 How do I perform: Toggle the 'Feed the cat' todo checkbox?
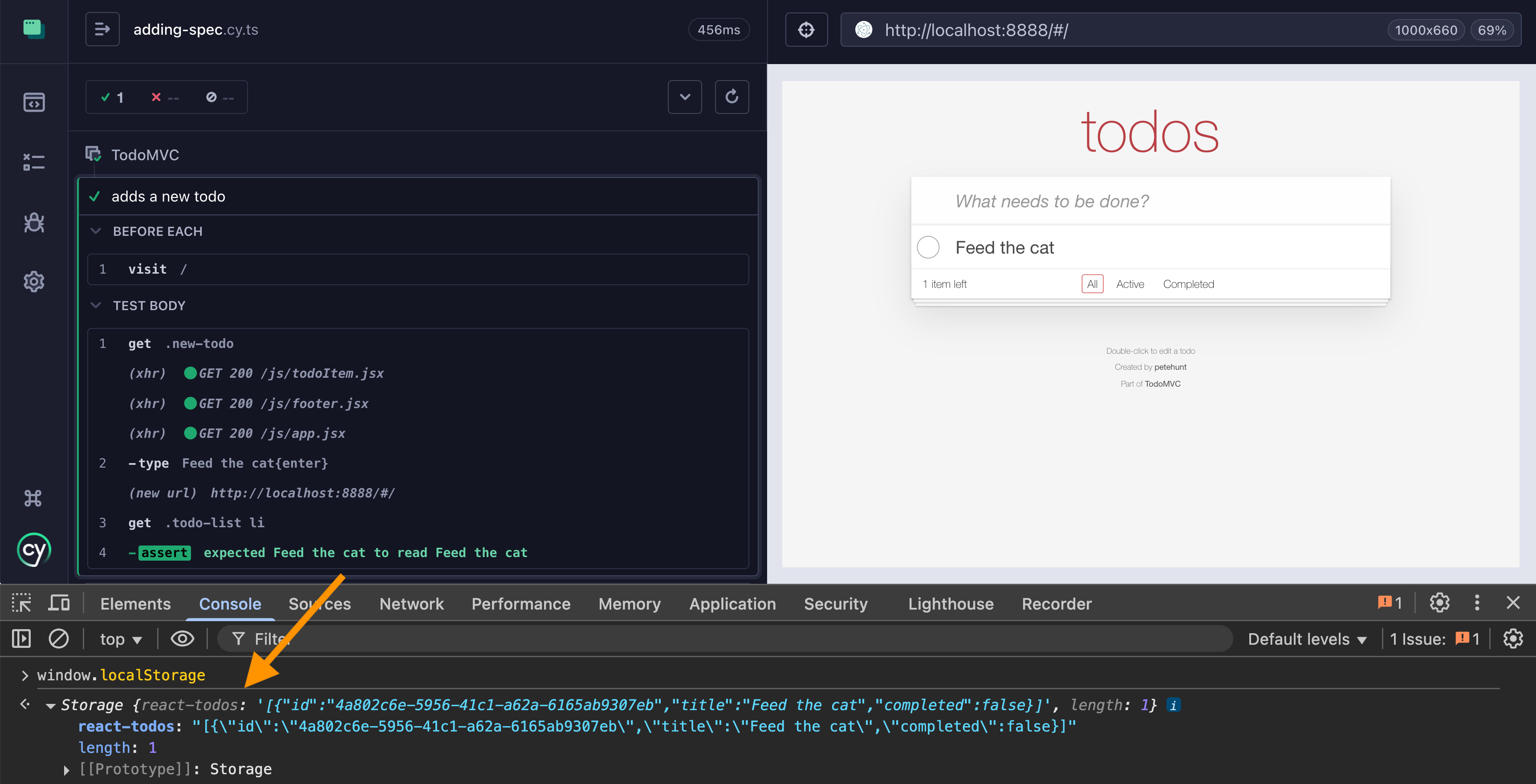click(928, 247)
